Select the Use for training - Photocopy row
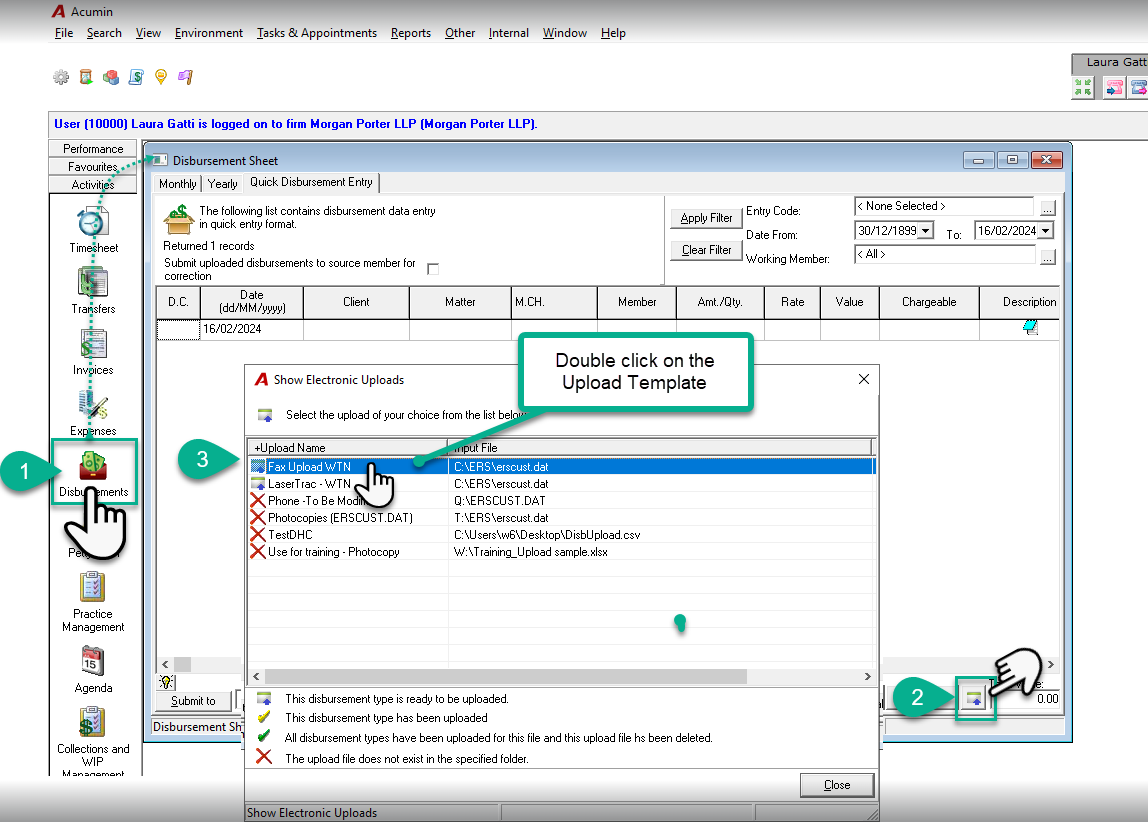 (562, 552)
